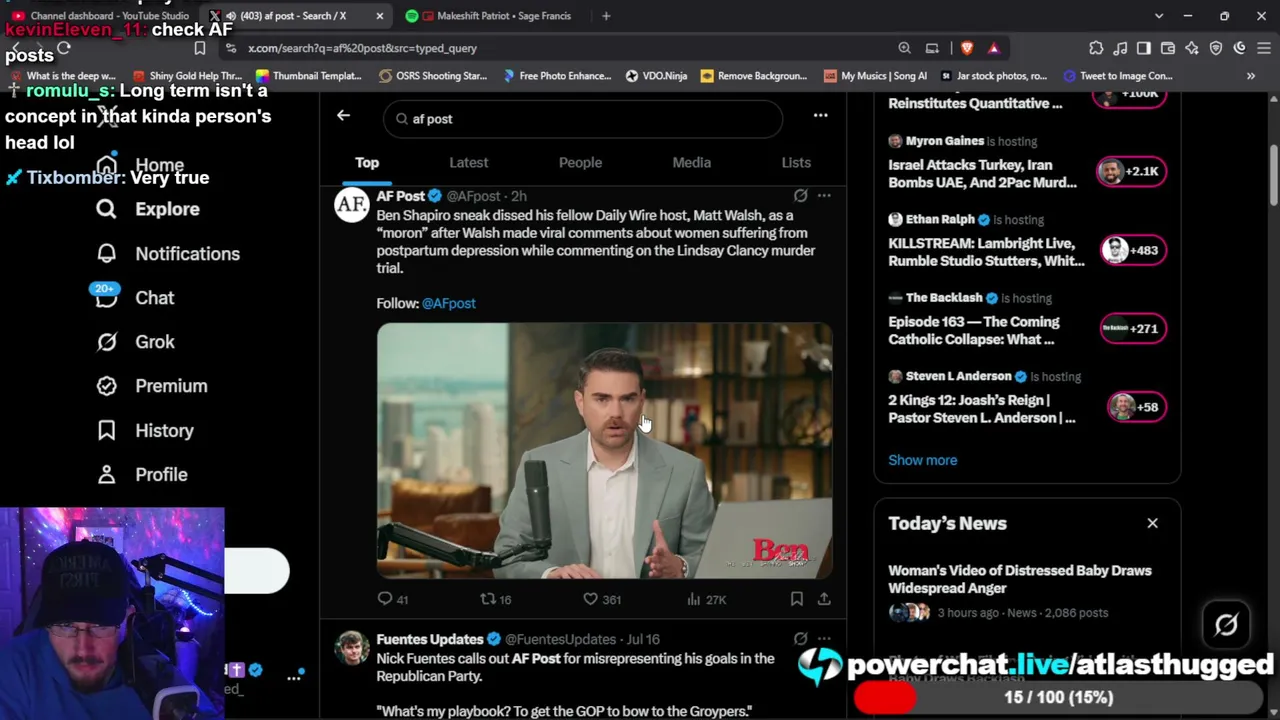1280x720 pixels.
Task: Open the browser tab search dropdown
Action: tap(1159, 16)
